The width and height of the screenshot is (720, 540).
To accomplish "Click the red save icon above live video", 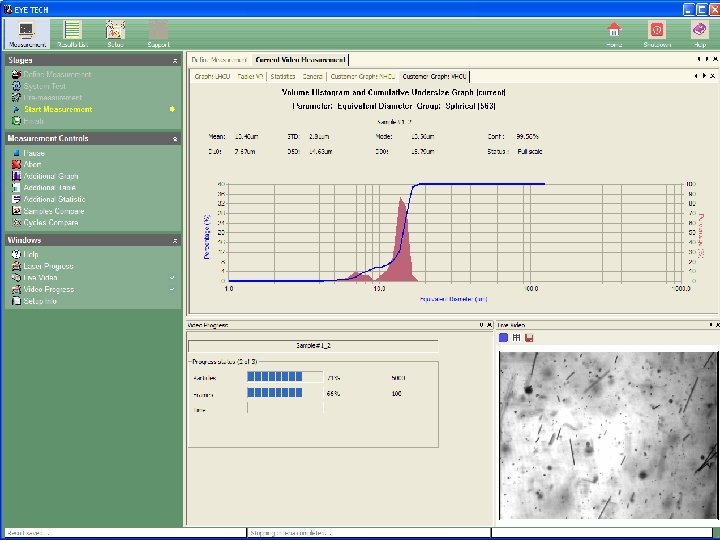I will (529, 338).
